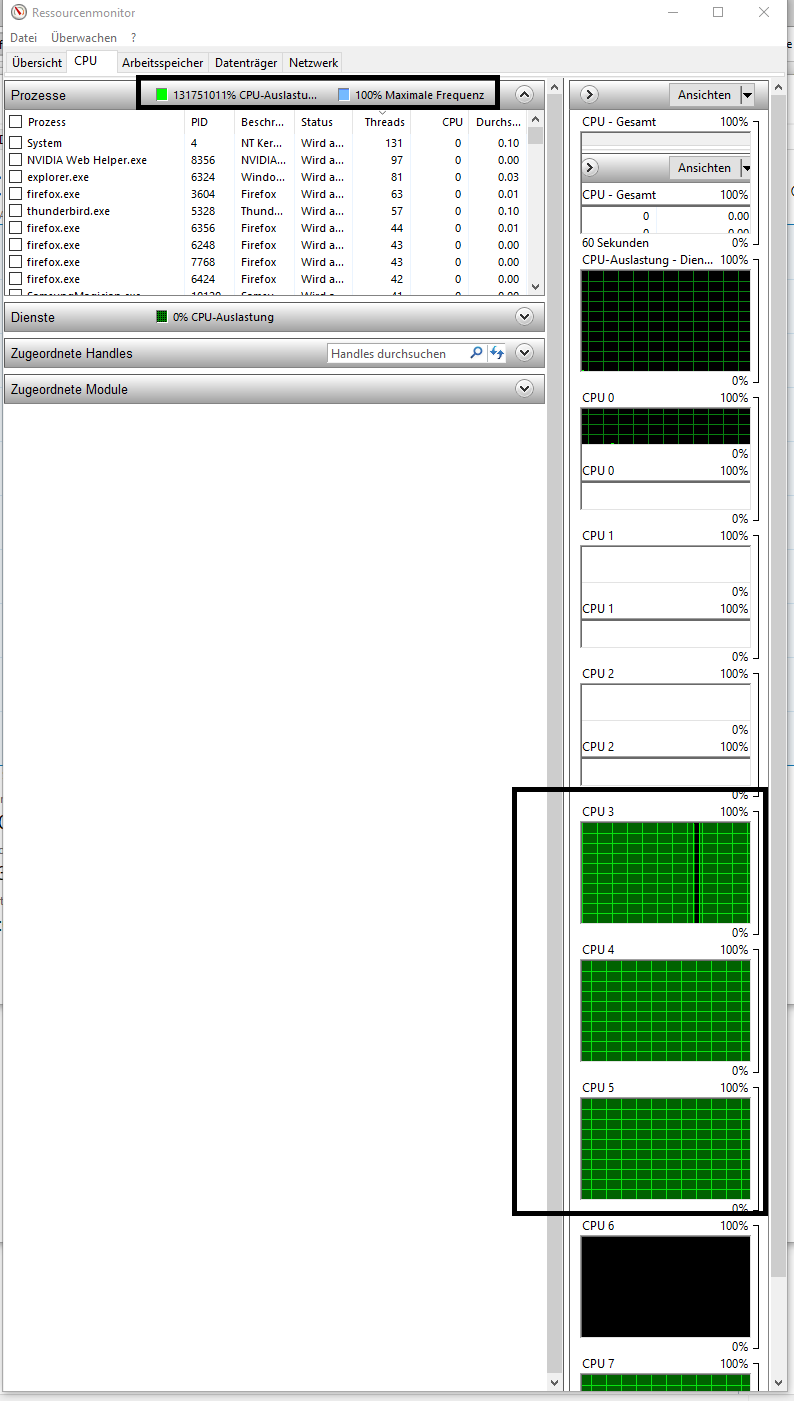Screen dimensions: 794x1401
Task: Click the outer Ansichten button in graph pane
Action: 704,95
